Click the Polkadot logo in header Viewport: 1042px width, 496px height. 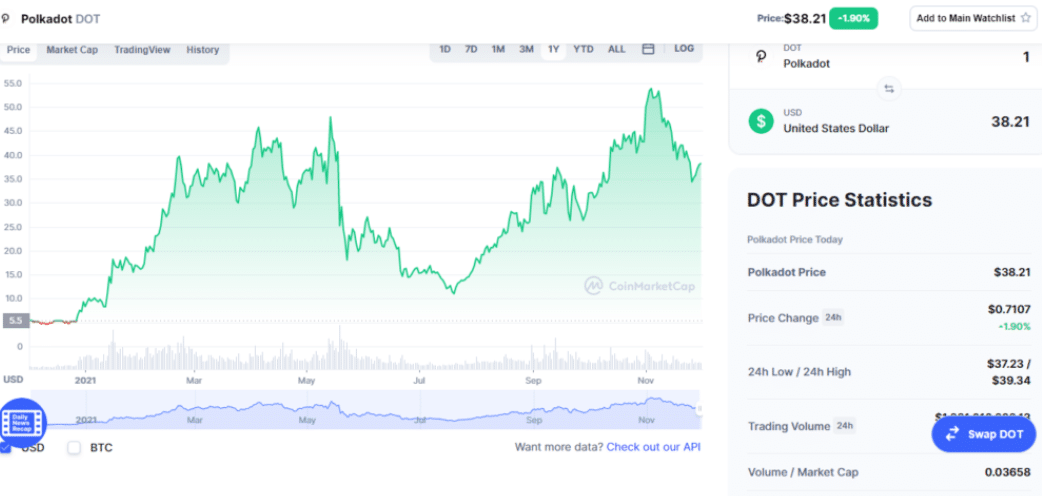(x=6, y=19)
